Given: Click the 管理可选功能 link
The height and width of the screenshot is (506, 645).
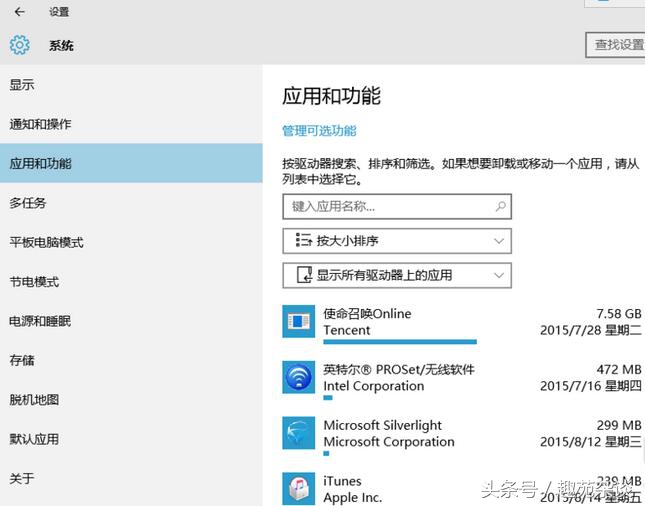Looking at the screenshot, I should click(x=319, y=131).
